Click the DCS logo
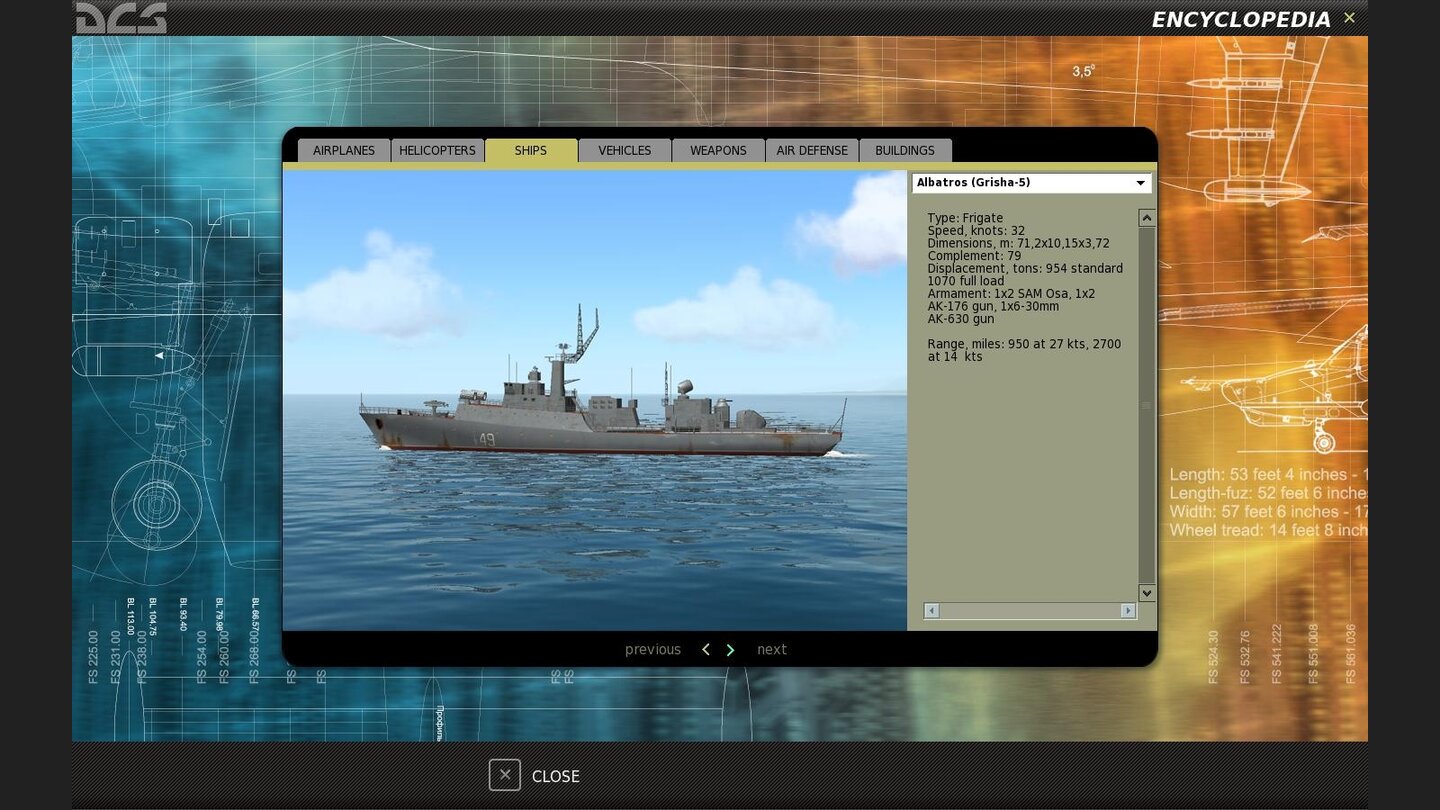 [x=121, y=17]
